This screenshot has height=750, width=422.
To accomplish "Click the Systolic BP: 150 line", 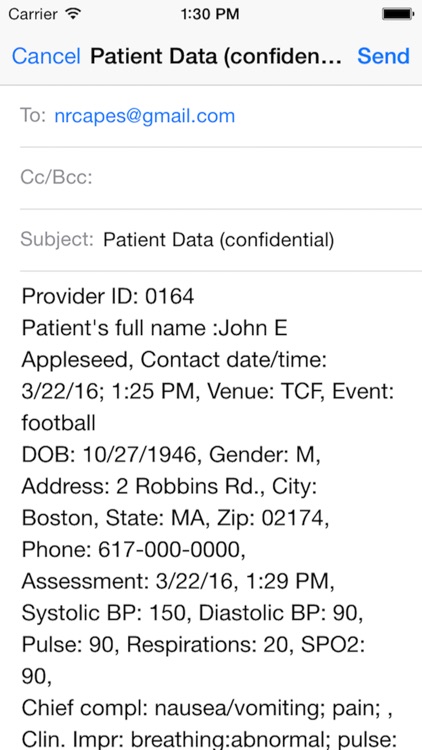I will click(x=192, y=614).
